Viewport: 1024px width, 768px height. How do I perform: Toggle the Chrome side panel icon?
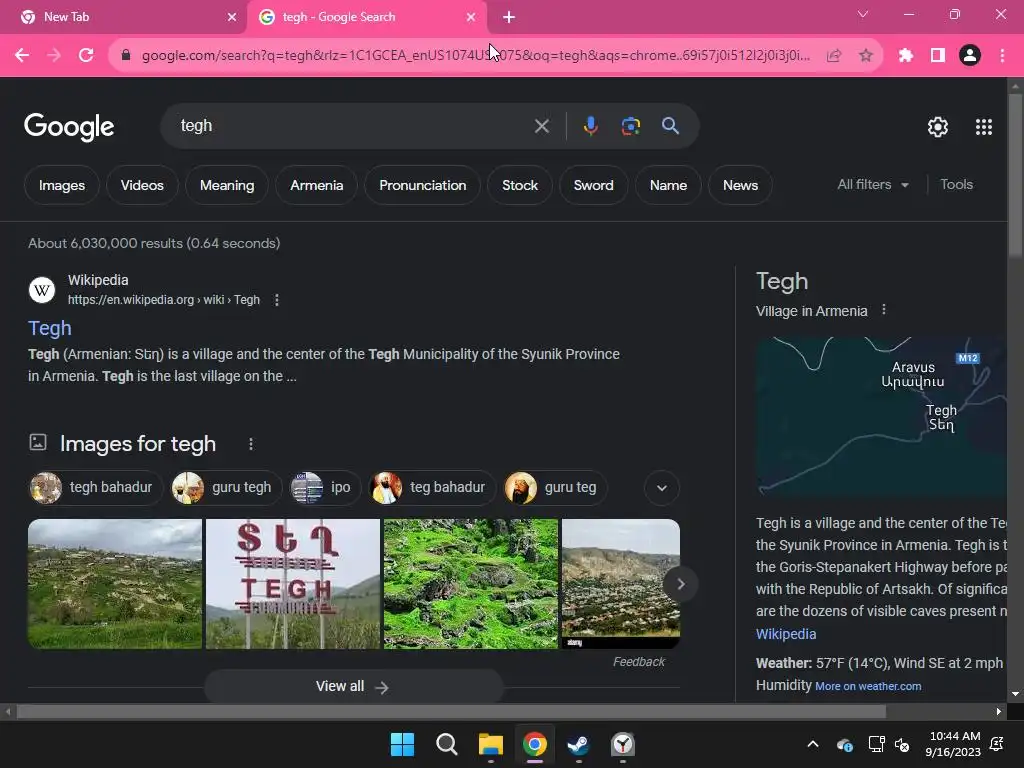coord(938,56)
